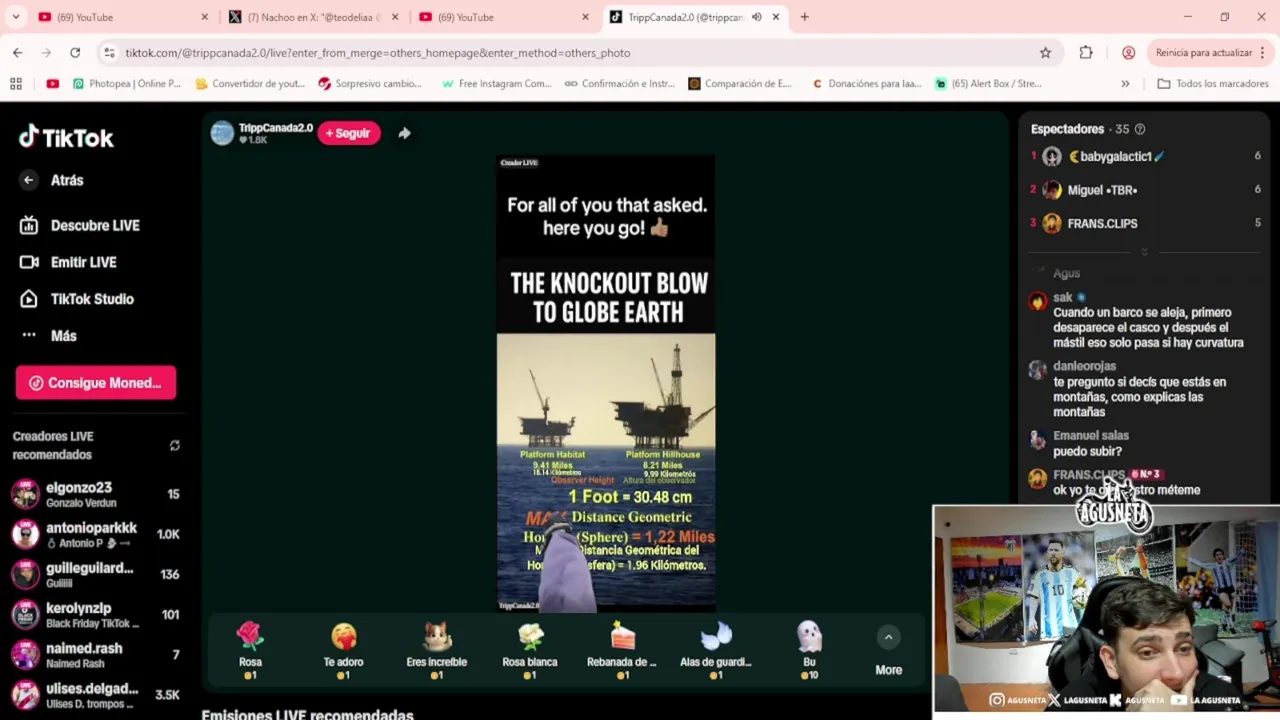Open Donaciones para laa... bookmark
Viewport: 1280px width, 720px height.
(x=866, y=84)
